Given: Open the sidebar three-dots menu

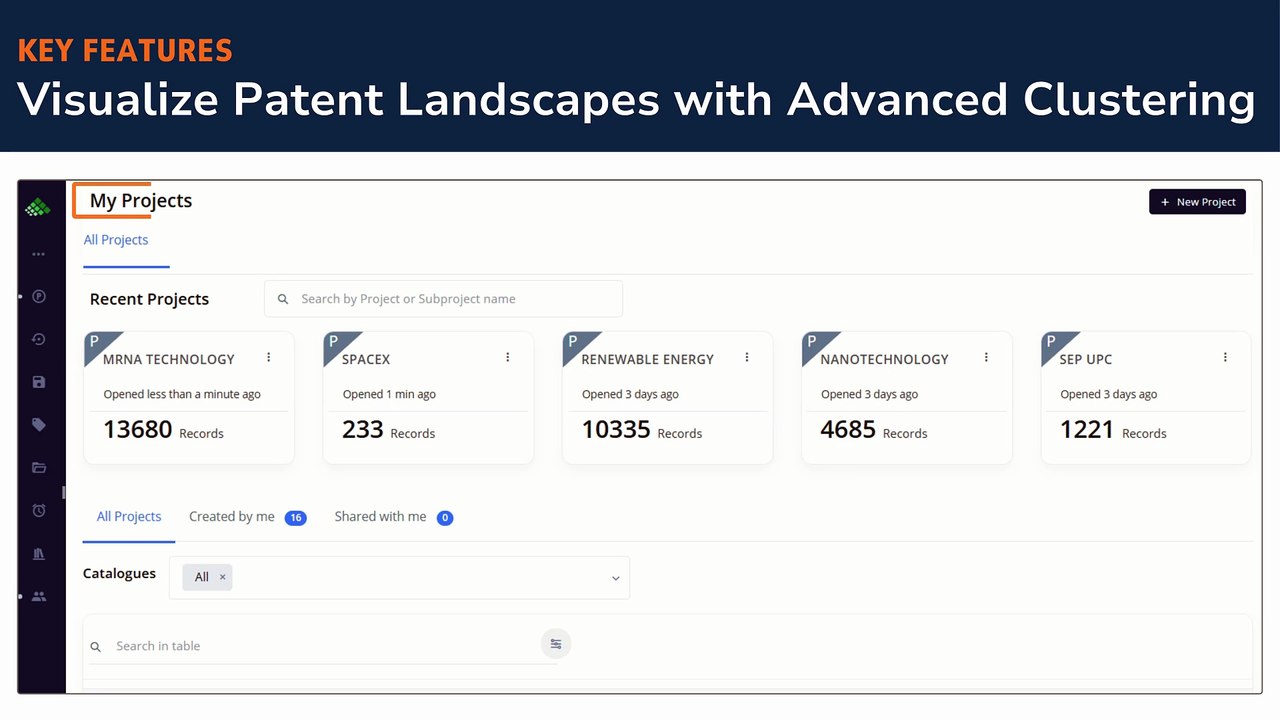Looking at the screenshot, I should pos(38,254).
